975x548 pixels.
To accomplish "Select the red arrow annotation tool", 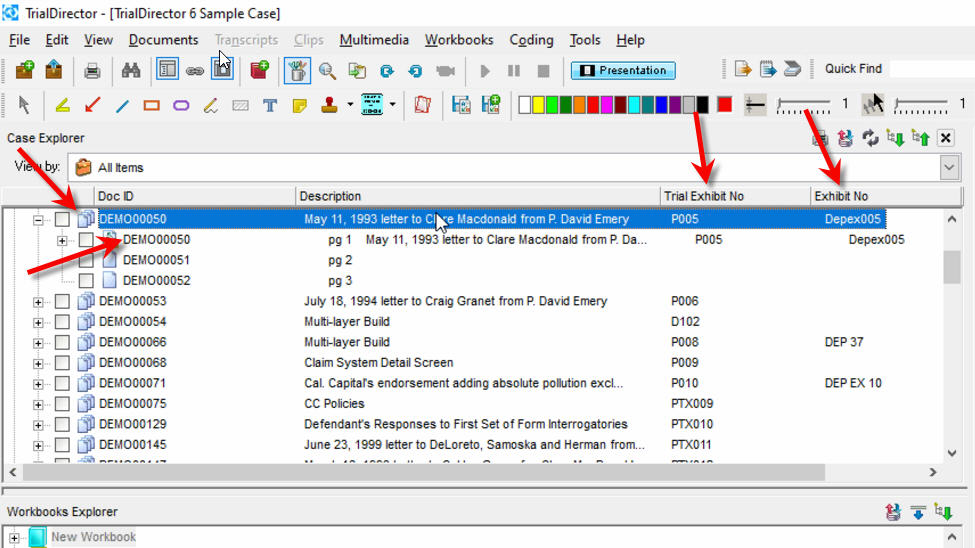I will (93, 105).
